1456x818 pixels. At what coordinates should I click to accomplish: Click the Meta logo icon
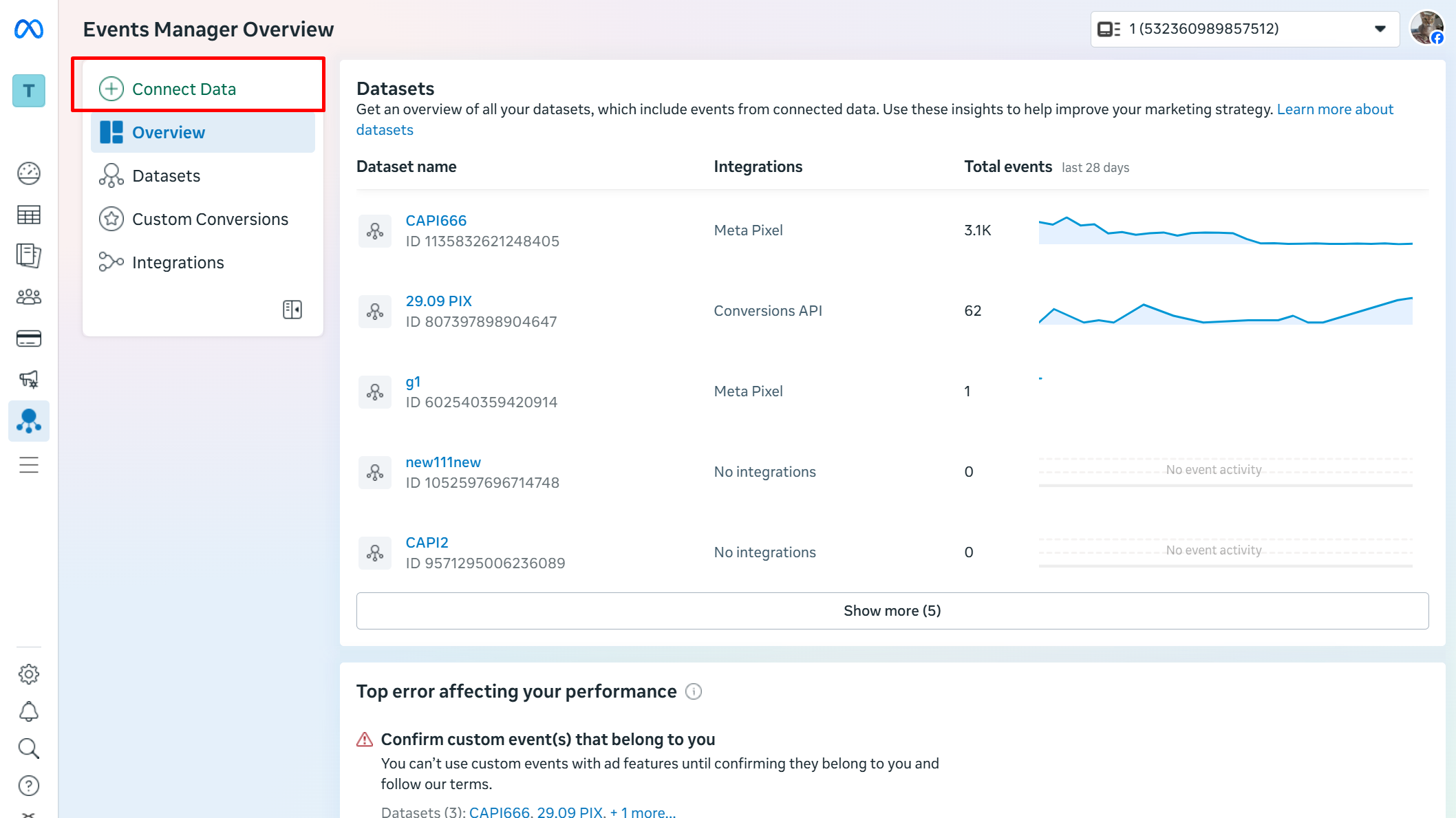29,29
